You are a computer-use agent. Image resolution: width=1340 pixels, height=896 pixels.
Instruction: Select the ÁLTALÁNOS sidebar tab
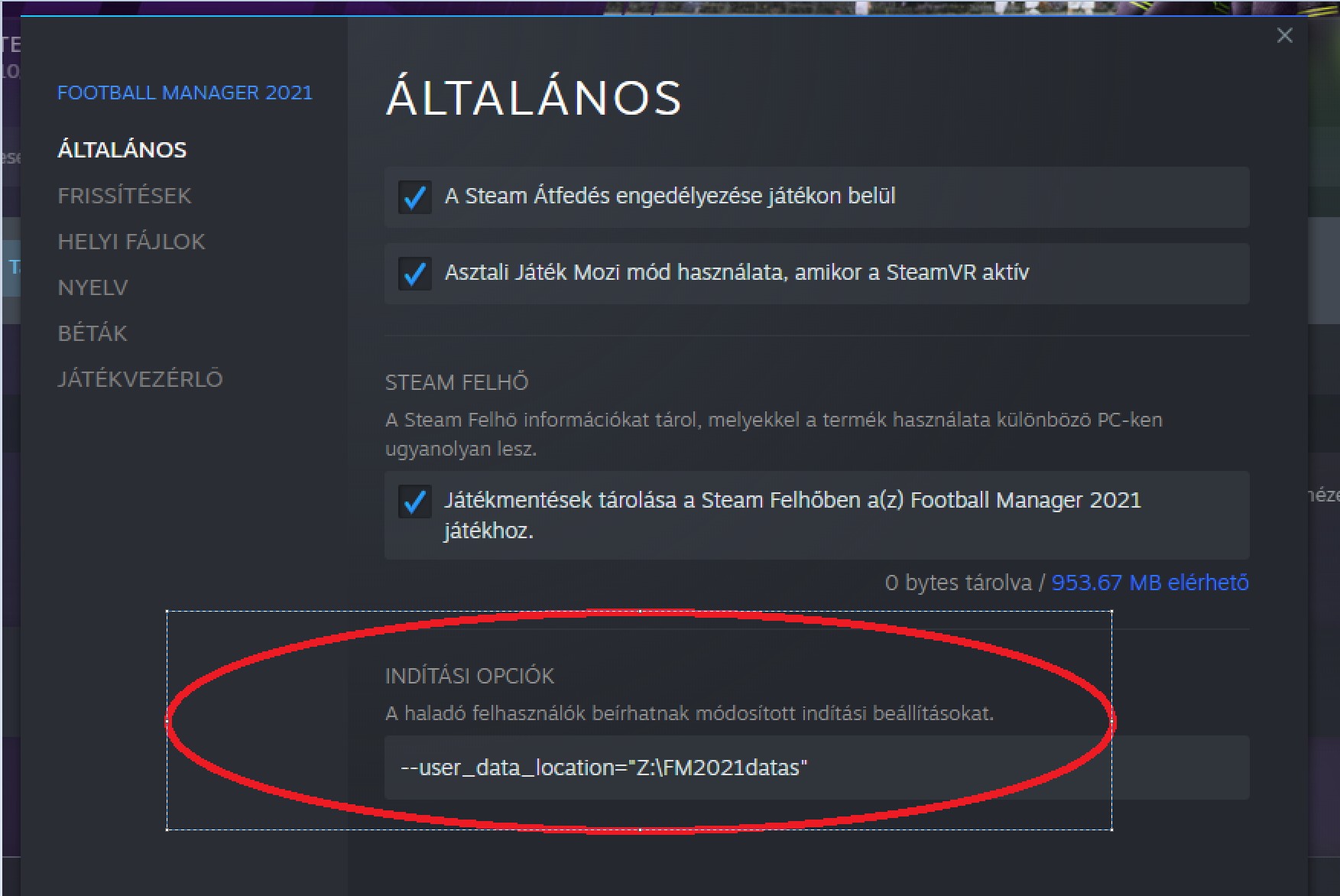pos(122,149)
